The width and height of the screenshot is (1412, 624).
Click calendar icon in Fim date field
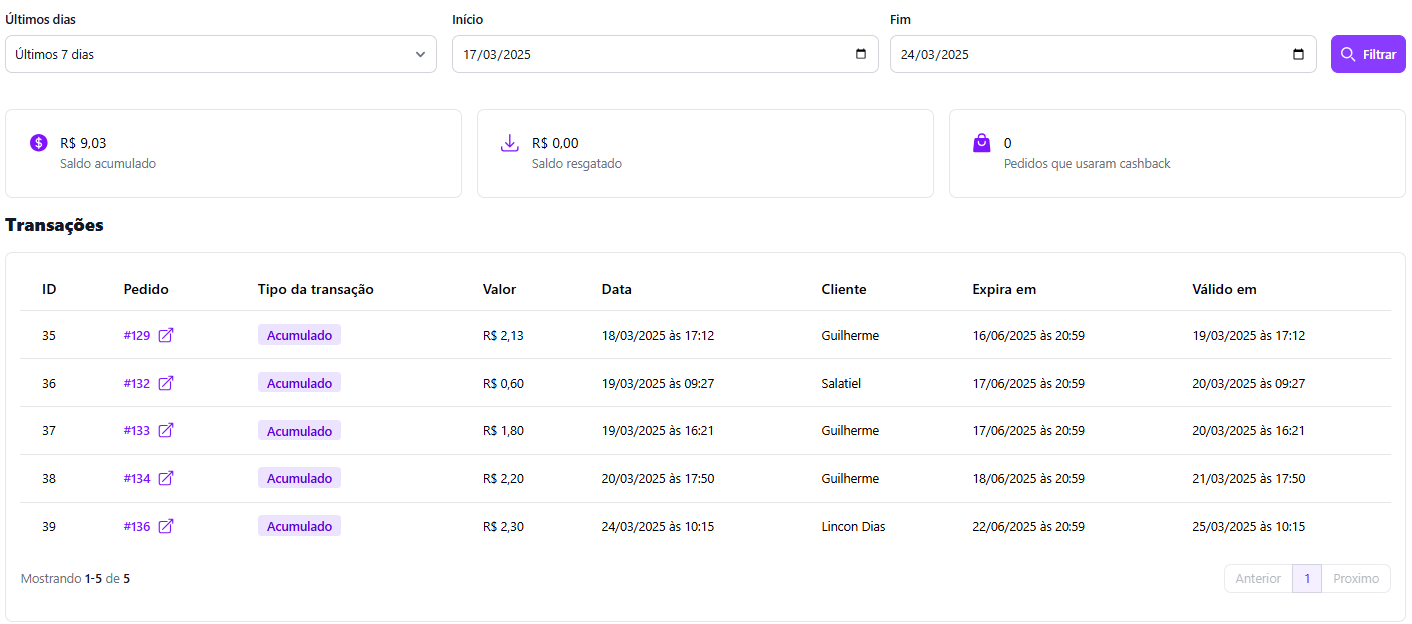click(1298, 54)
